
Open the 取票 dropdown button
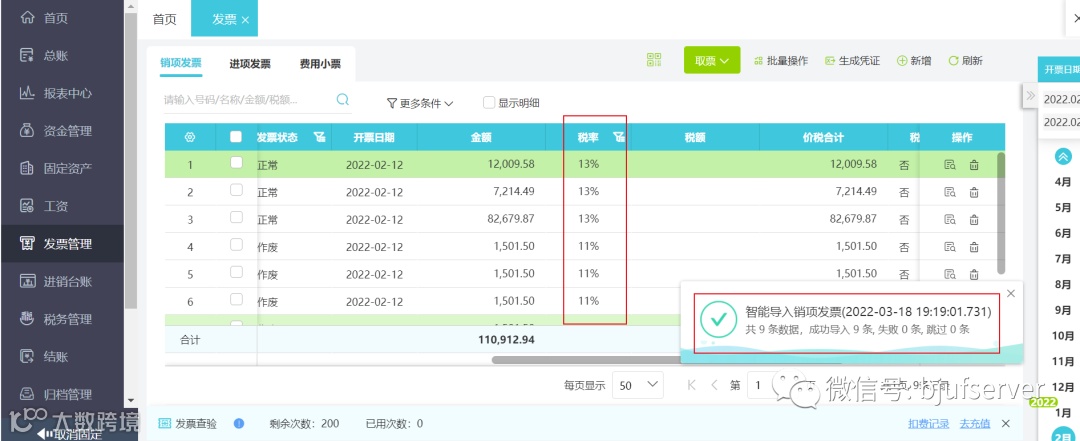tap(712, 60)
